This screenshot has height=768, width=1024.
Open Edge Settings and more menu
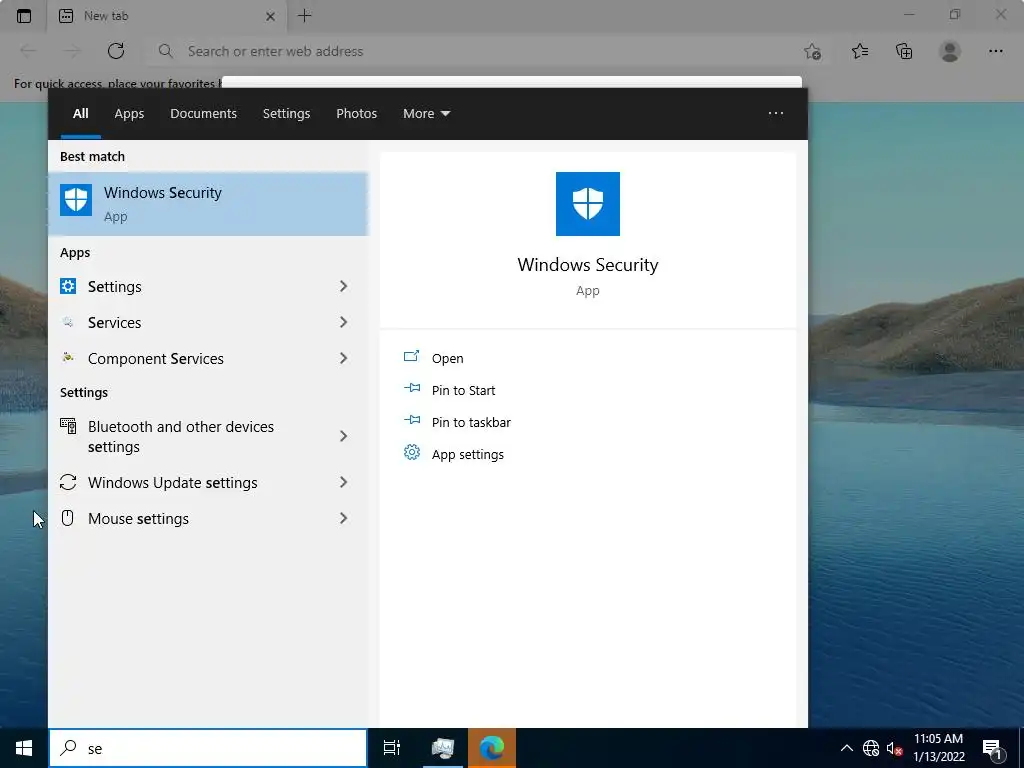tap(995, 51)
